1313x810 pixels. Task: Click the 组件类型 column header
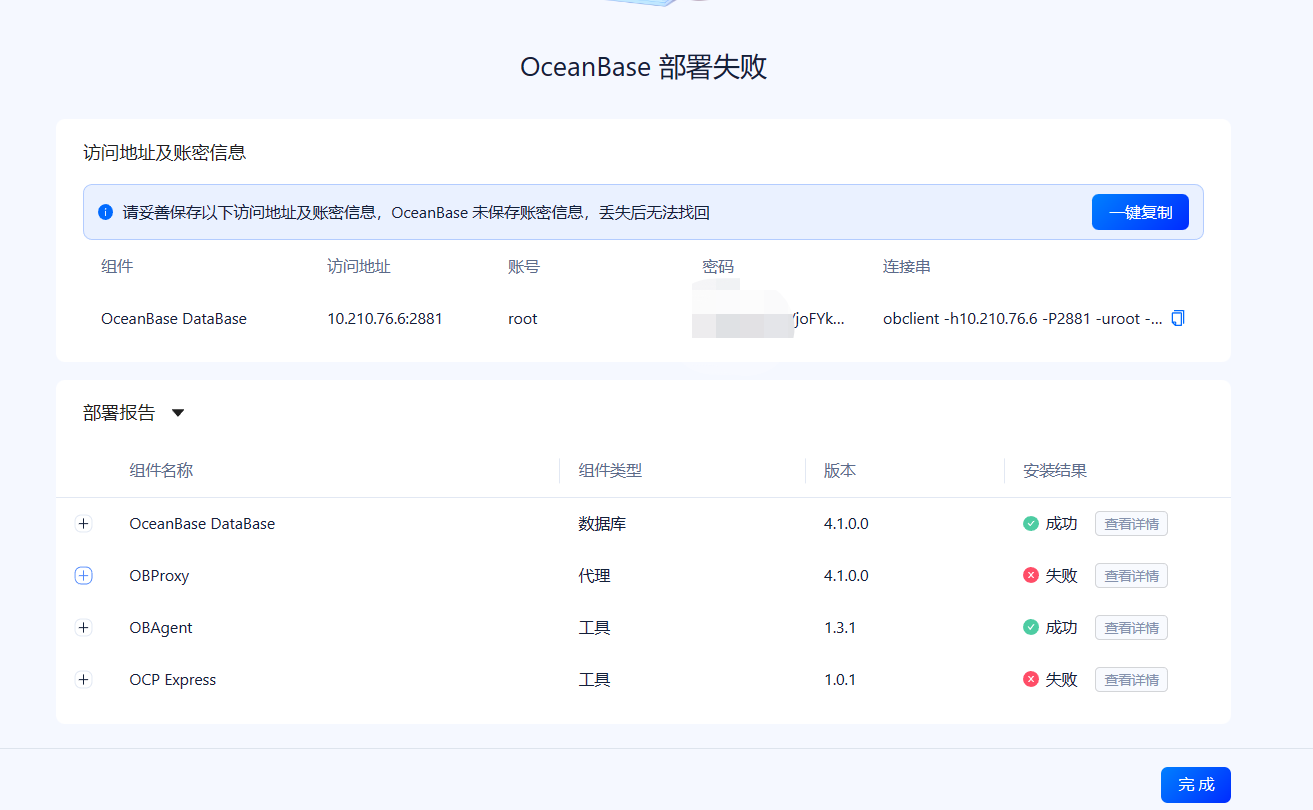coord(610,470)
